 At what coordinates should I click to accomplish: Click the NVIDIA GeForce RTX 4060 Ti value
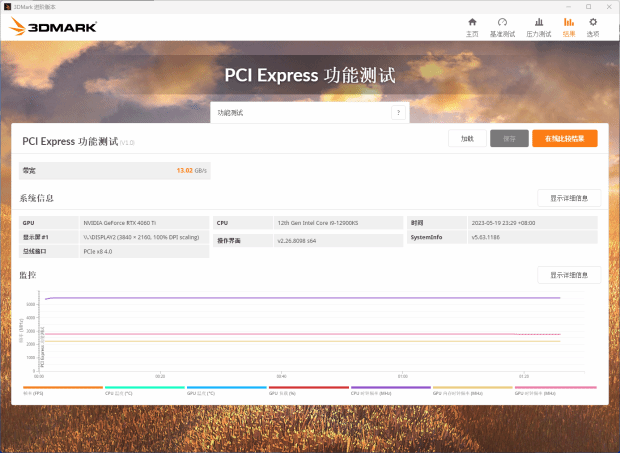click(120, 223)
